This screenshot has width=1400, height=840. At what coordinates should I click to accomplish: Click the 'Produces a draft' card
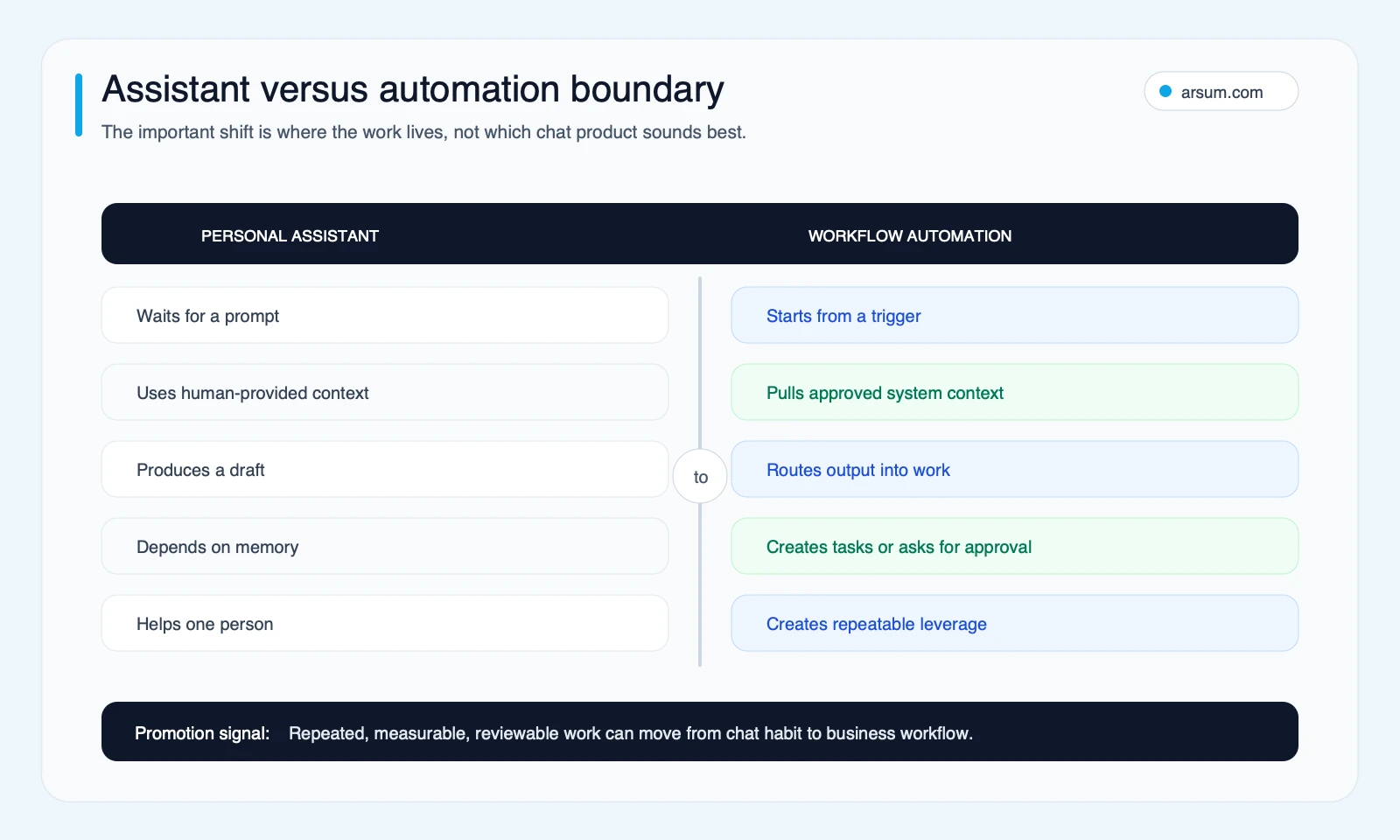(x=385, y=469)
